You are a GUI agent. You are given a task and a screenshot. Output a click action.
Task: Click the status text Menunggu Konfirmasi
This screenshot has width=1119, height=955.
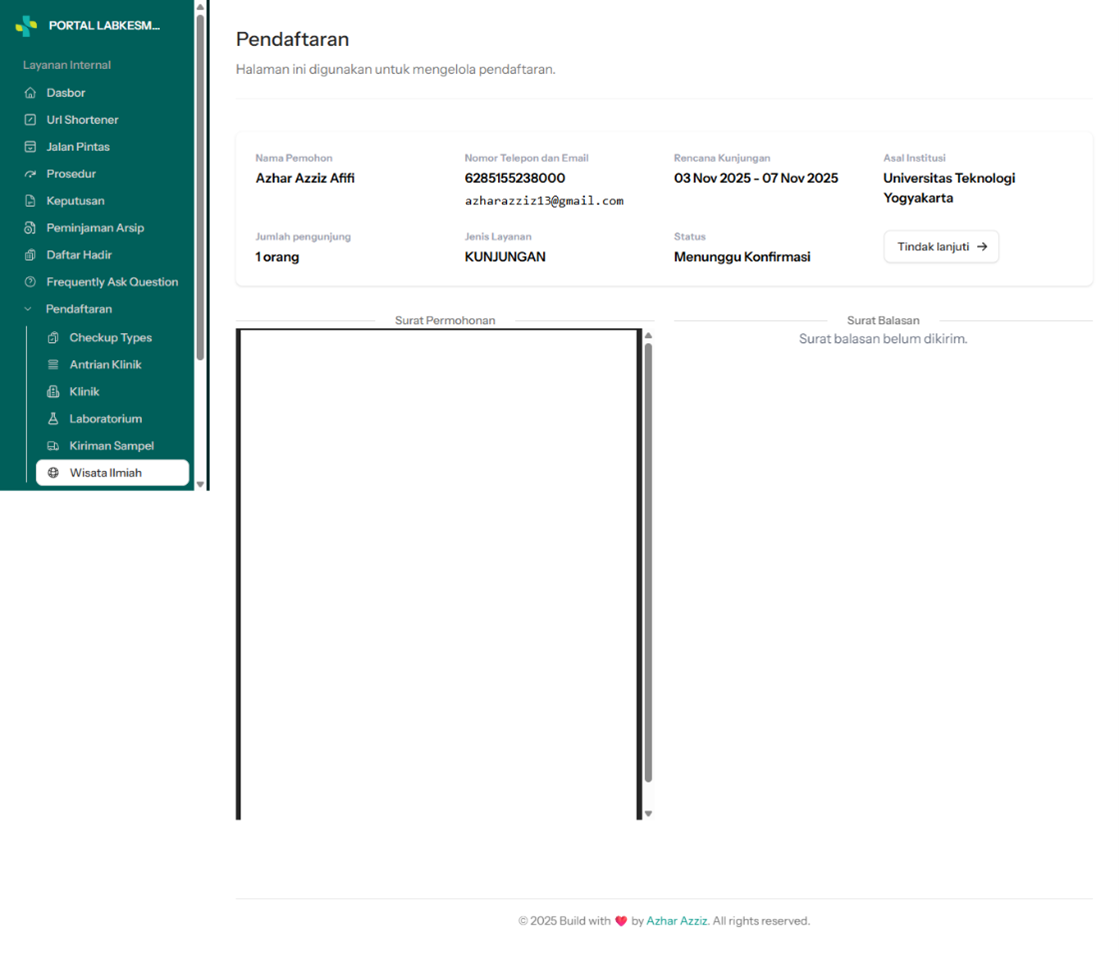click(x=742, y=257)
